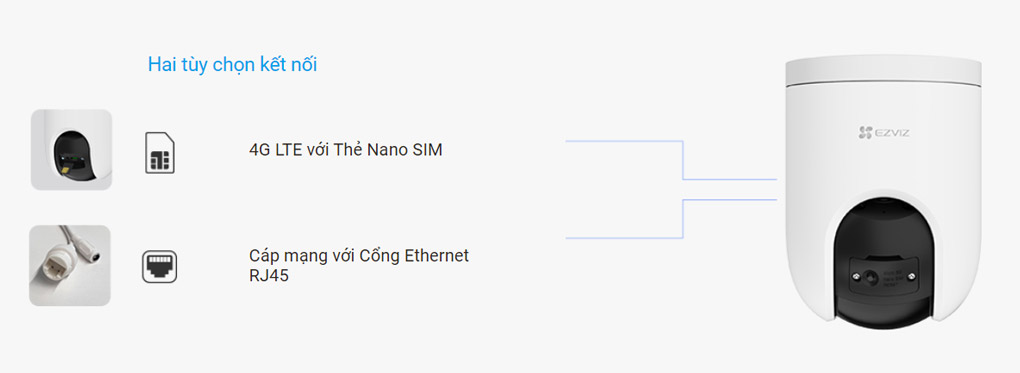
Task: Click the heading Hai tùy chọn kết nối
Action: pyautogui.click(x=232, y=64)
